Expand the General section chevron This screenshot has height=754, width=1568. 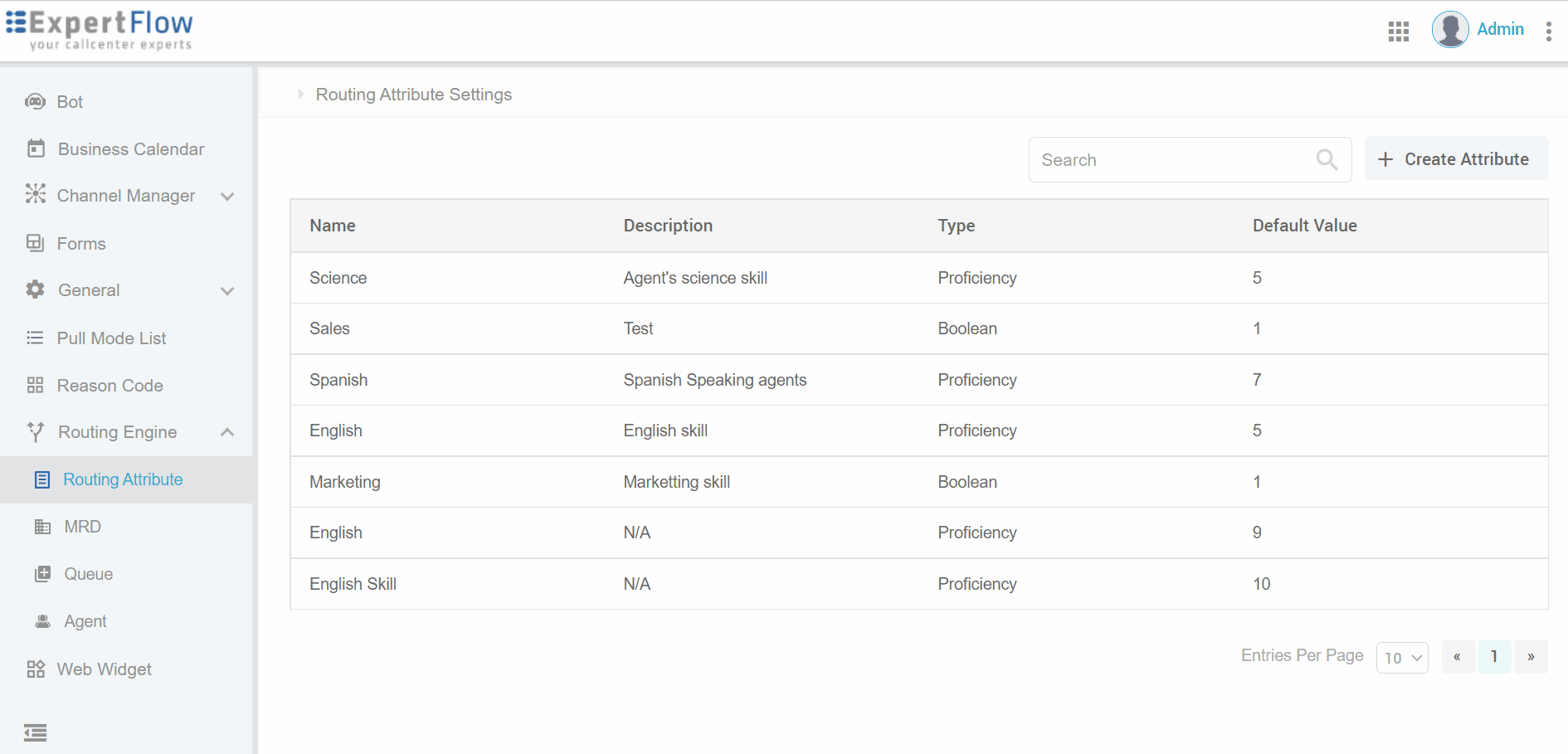(227, 291)
